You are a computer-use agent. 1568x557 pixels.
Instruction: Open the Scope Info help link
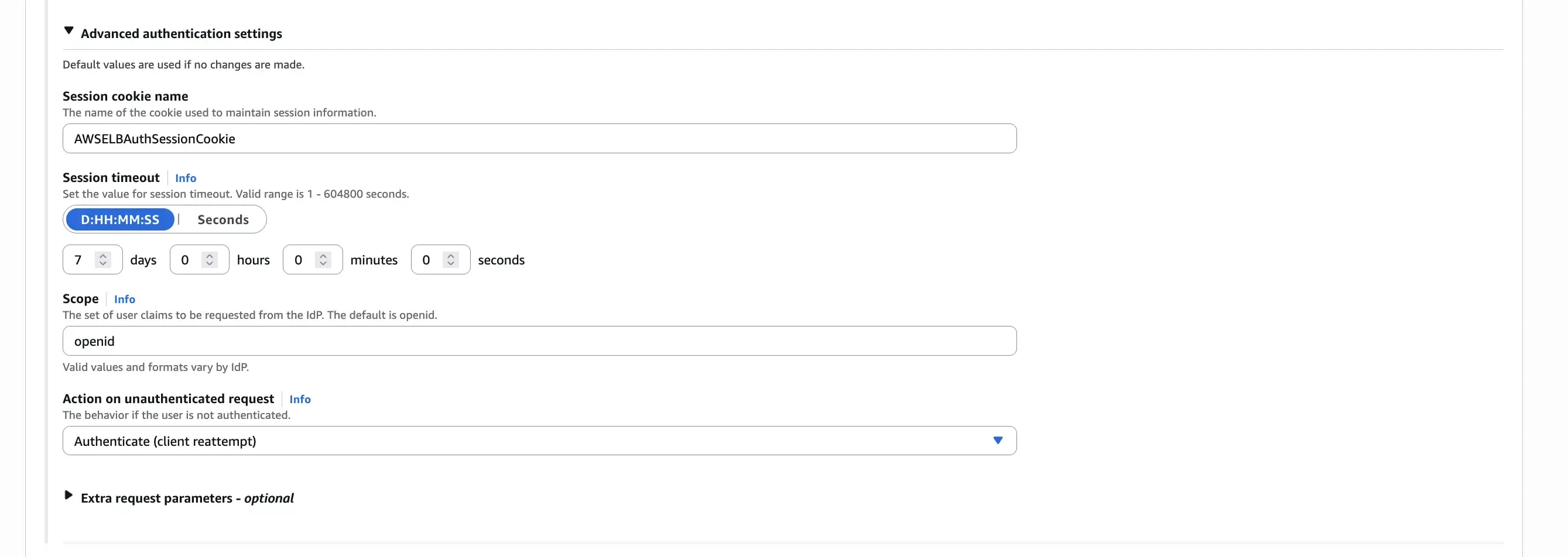(x=125, y=298)
